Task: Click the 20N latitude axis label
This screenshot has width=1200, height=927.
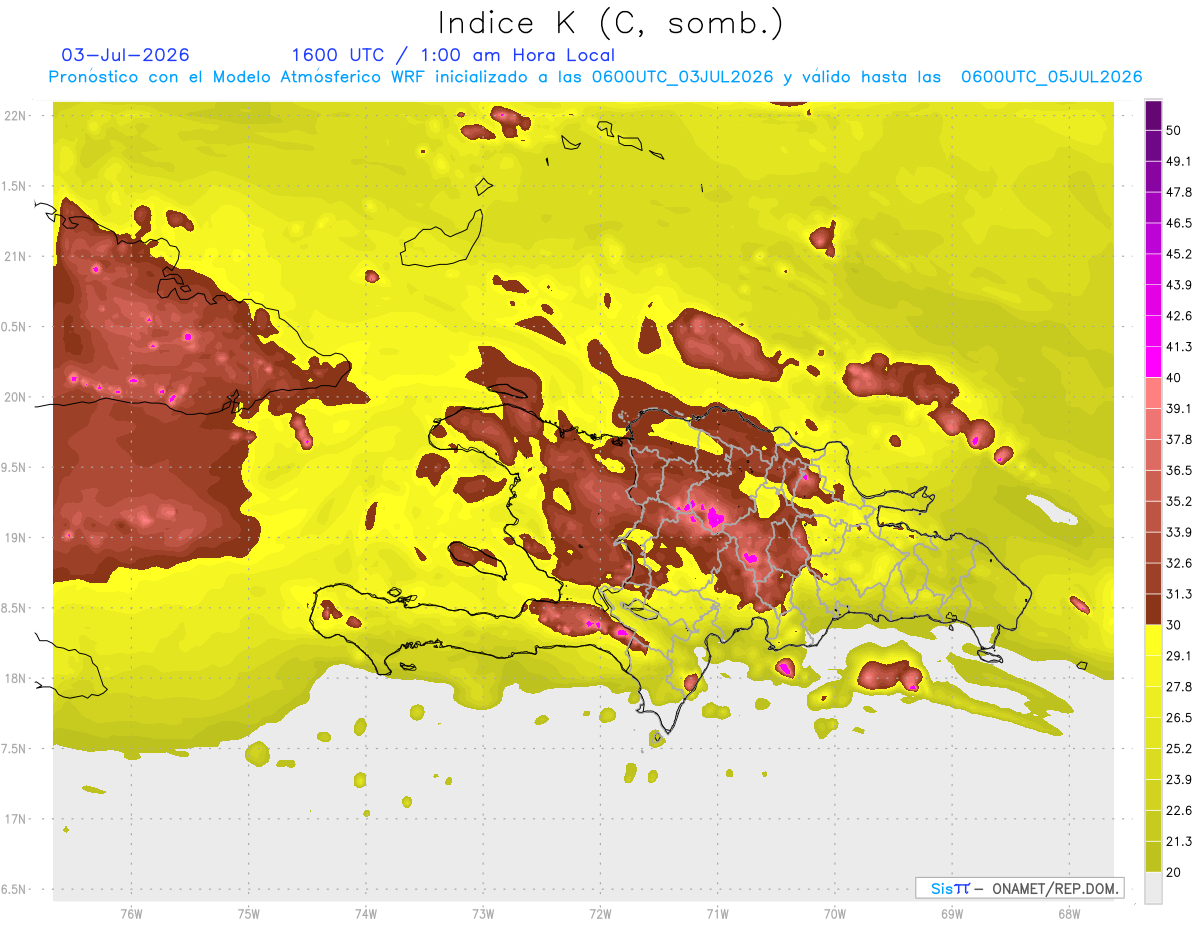Action: [18, 397]
